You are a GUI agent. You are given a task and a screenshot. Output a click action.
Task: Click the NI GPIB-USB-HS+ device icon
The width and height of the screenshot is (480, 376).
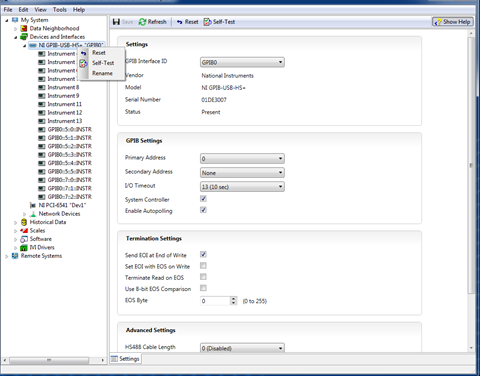click(x=33, y=45)
